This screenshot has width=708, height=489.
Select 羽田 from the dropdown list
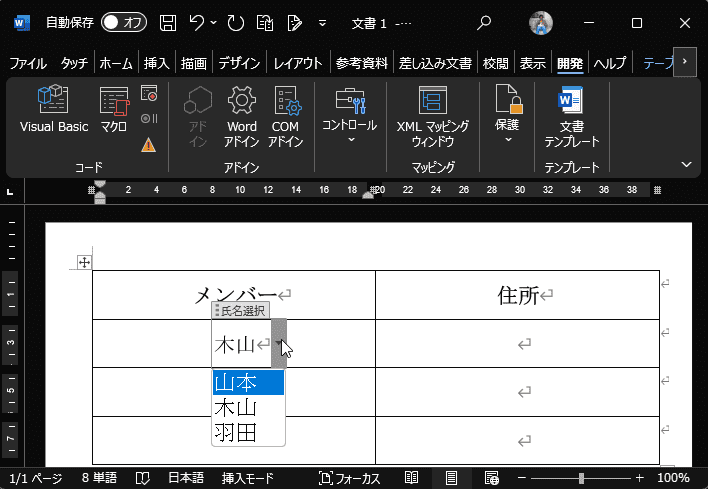pyautogui.click(x=237, y=432)
